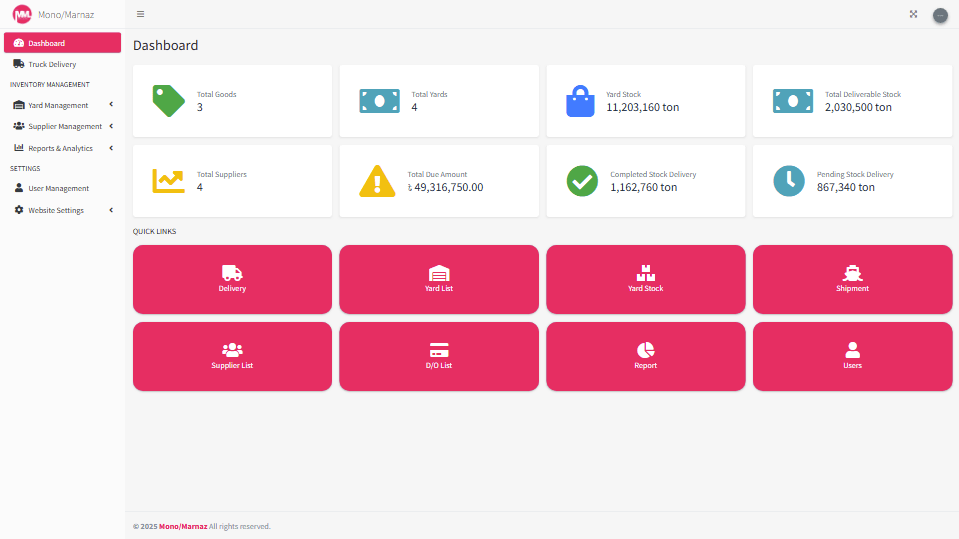The image size is (959, 539).
Task: Enter fullscreen with the expand icon
Action: coord(913,14)
